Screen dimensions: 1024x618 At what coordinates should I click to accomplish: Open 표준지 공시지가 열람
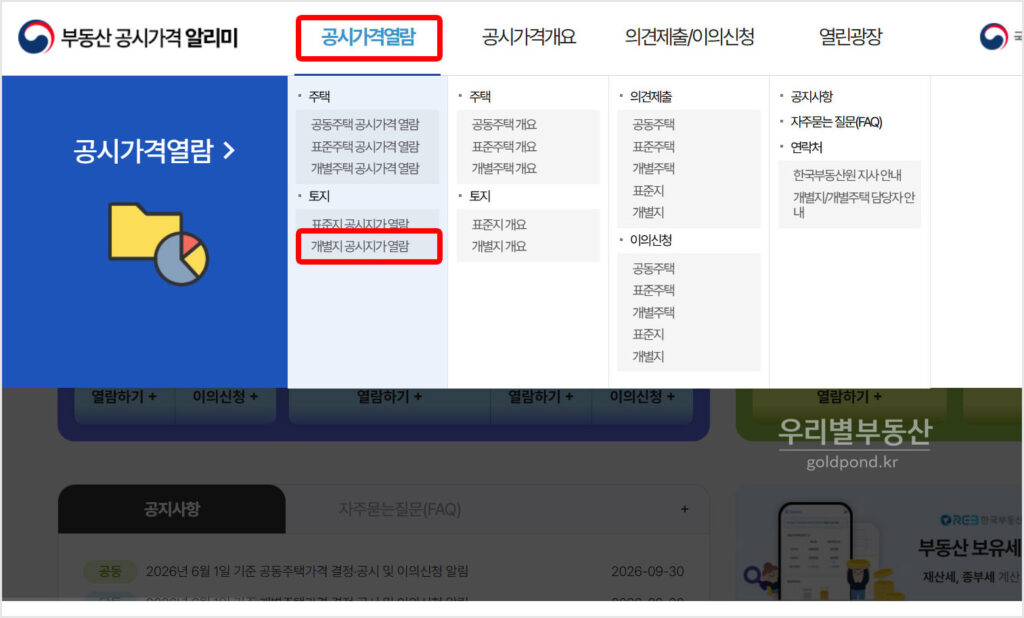pos(360,223)
